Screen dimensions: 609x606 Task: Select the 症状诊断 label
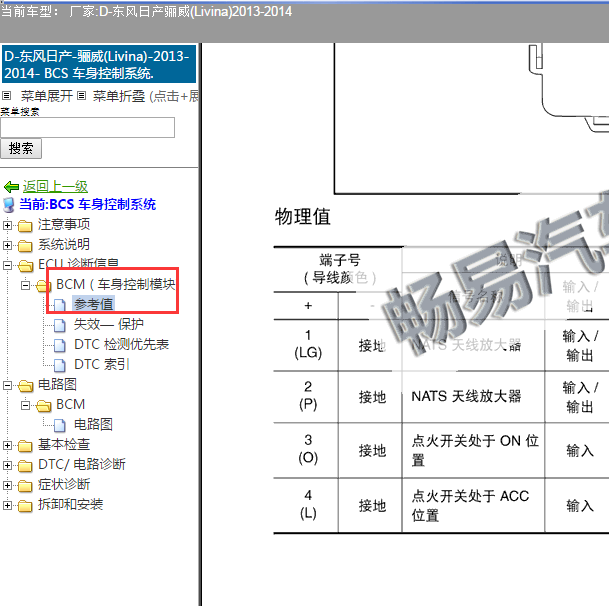pyautogui.click(x=64, y=485)
